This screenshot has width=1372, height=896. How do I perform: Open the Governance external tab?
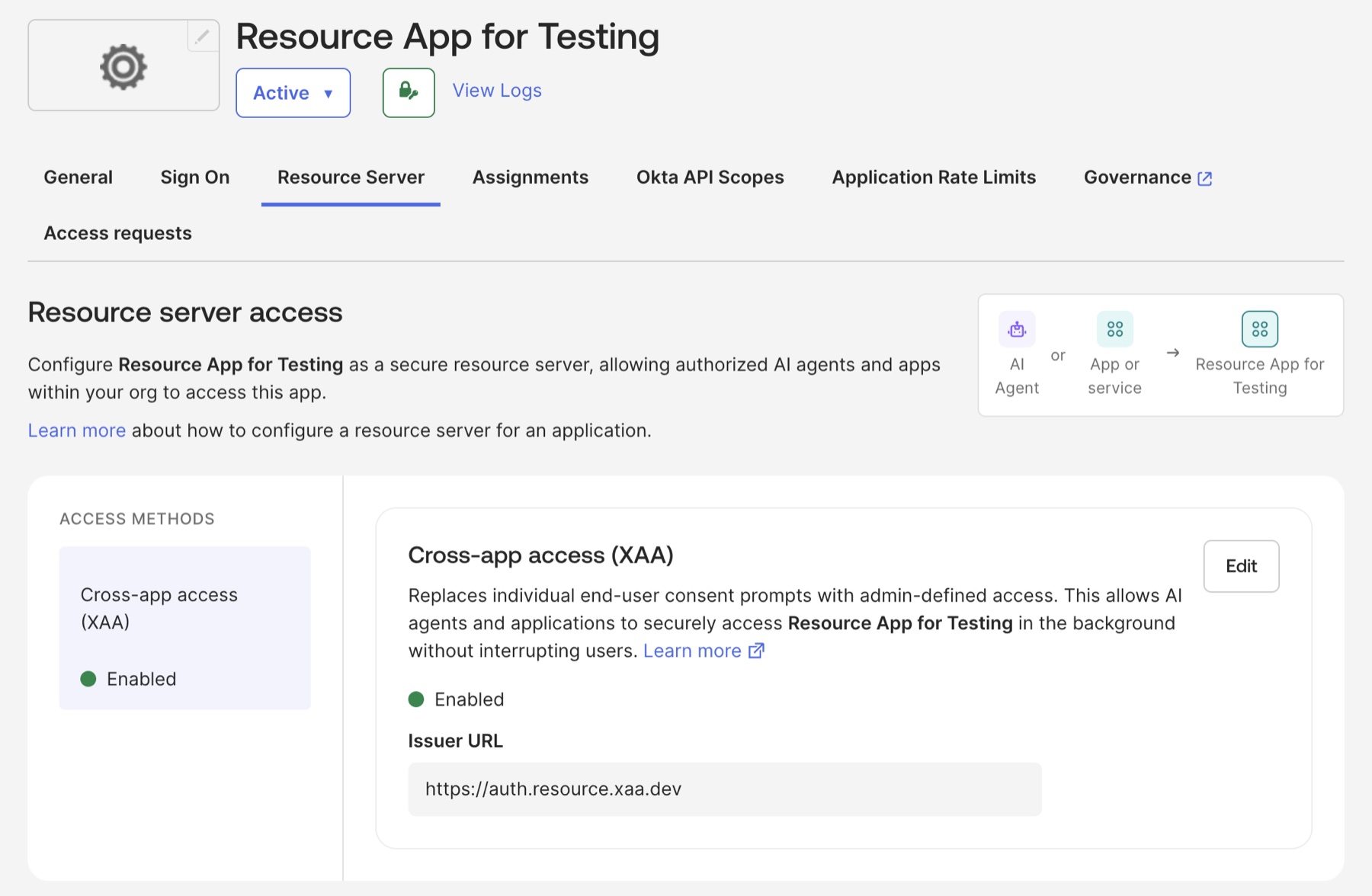point(1148,178)
